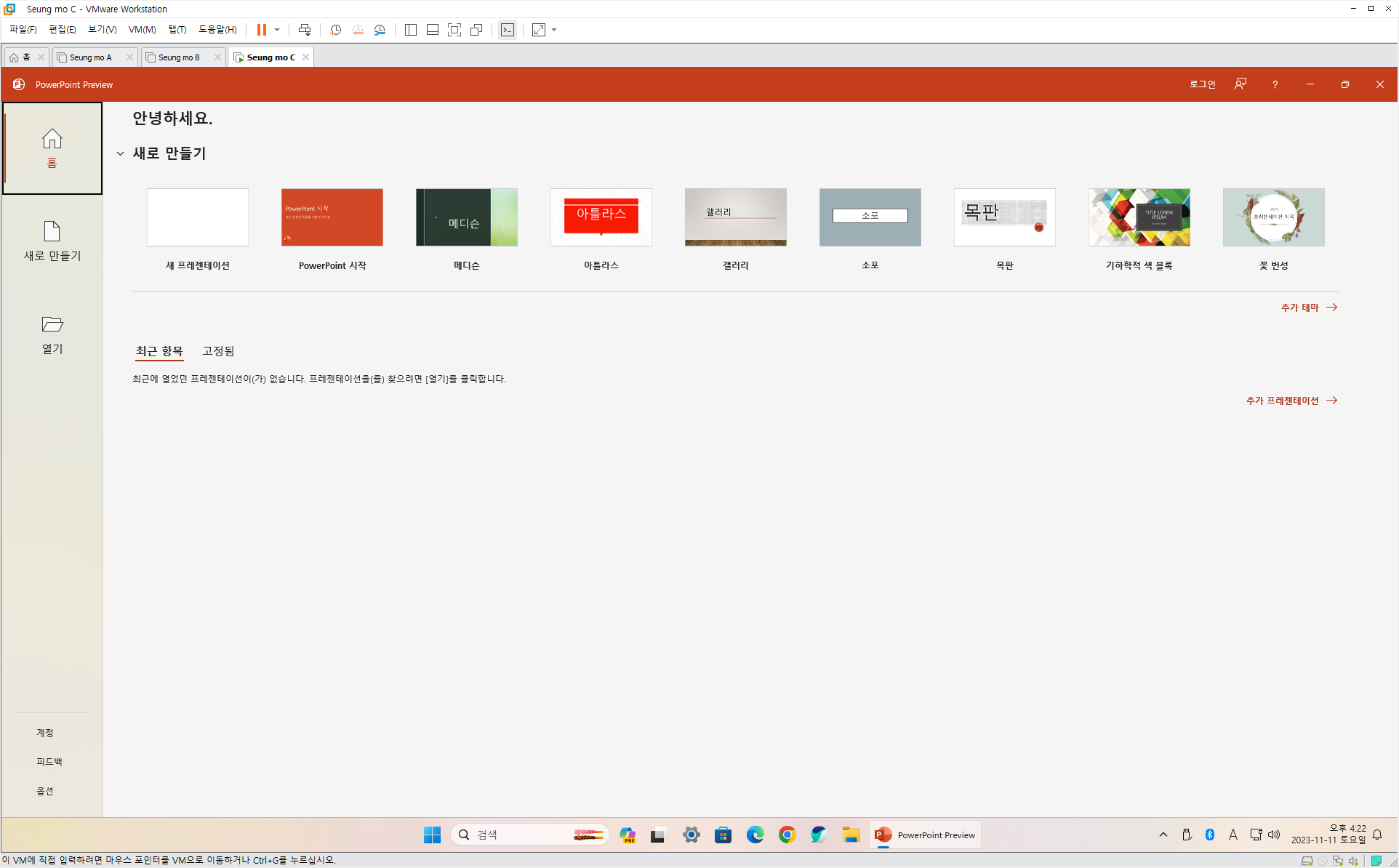Toggle the VMware console view icon
Screen dimensions: 1399x868
[508, 30]
